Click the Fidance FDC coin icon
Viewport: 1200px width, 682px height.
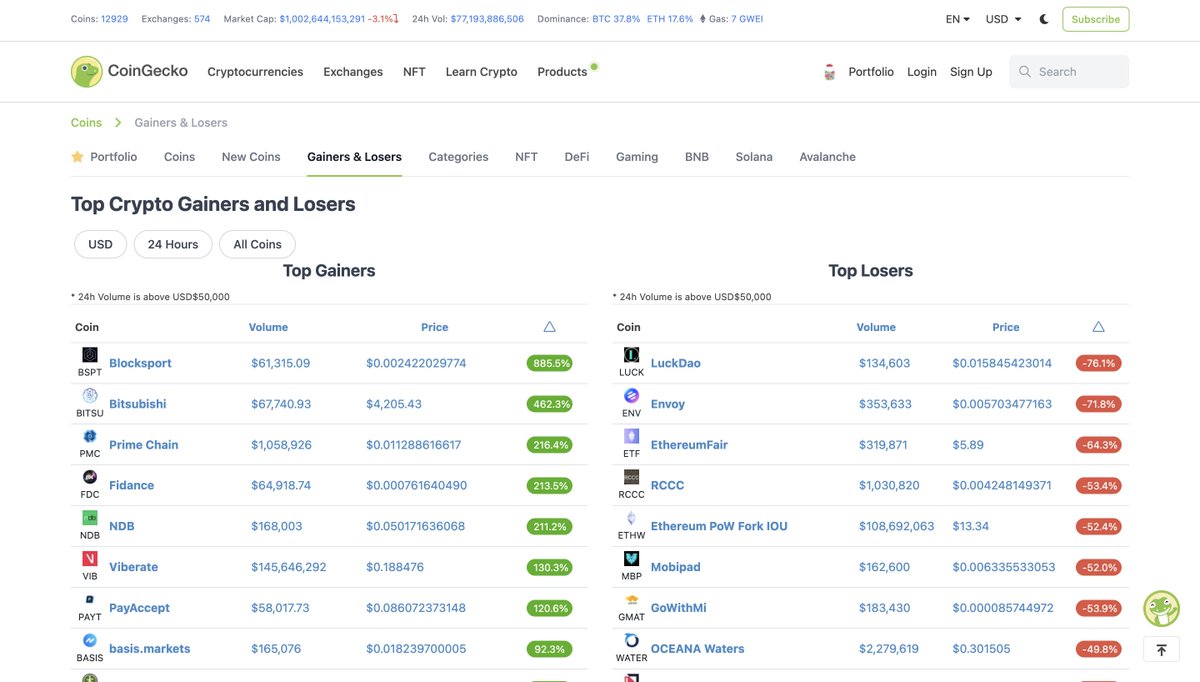tap(90, 477)
